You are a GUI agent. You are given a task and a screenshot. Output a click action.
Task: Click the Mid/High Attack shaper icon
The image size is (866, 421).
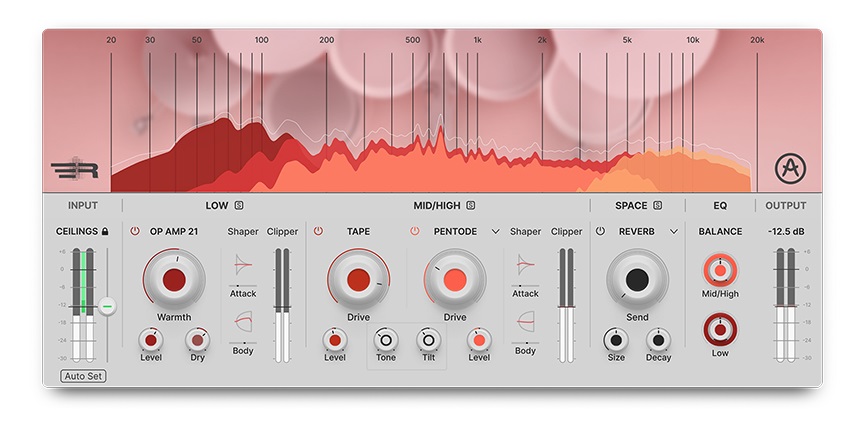click(525, 265)
